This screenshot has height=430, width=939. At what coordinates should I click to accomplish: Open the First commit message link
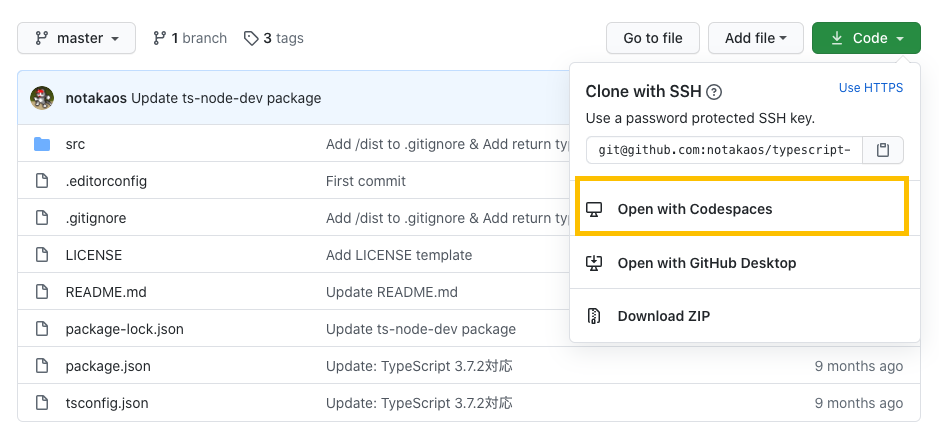point(366,181)
